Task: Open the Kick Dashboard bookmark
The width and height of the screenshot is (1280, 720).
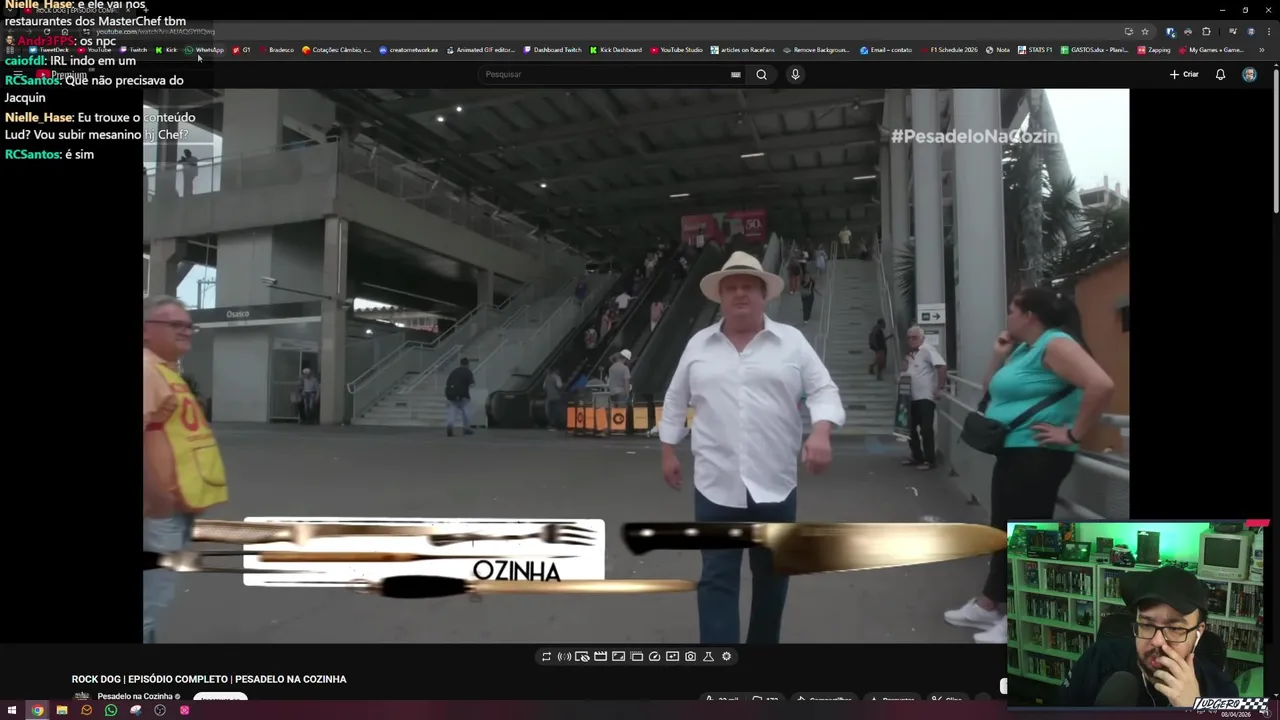Action: (616, 50)
